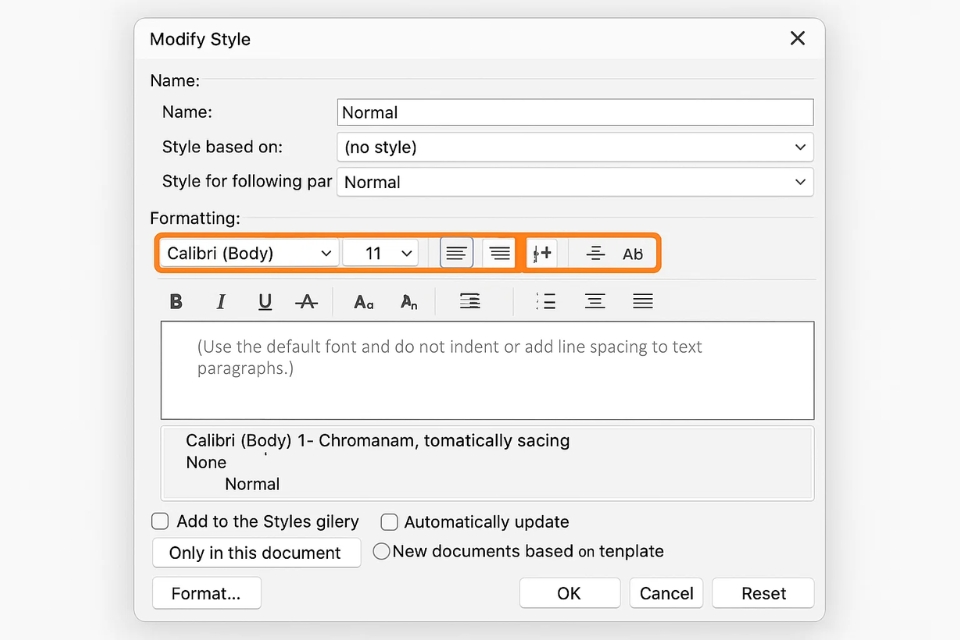
Task: Click into the style Name text field
Action: 575,112
